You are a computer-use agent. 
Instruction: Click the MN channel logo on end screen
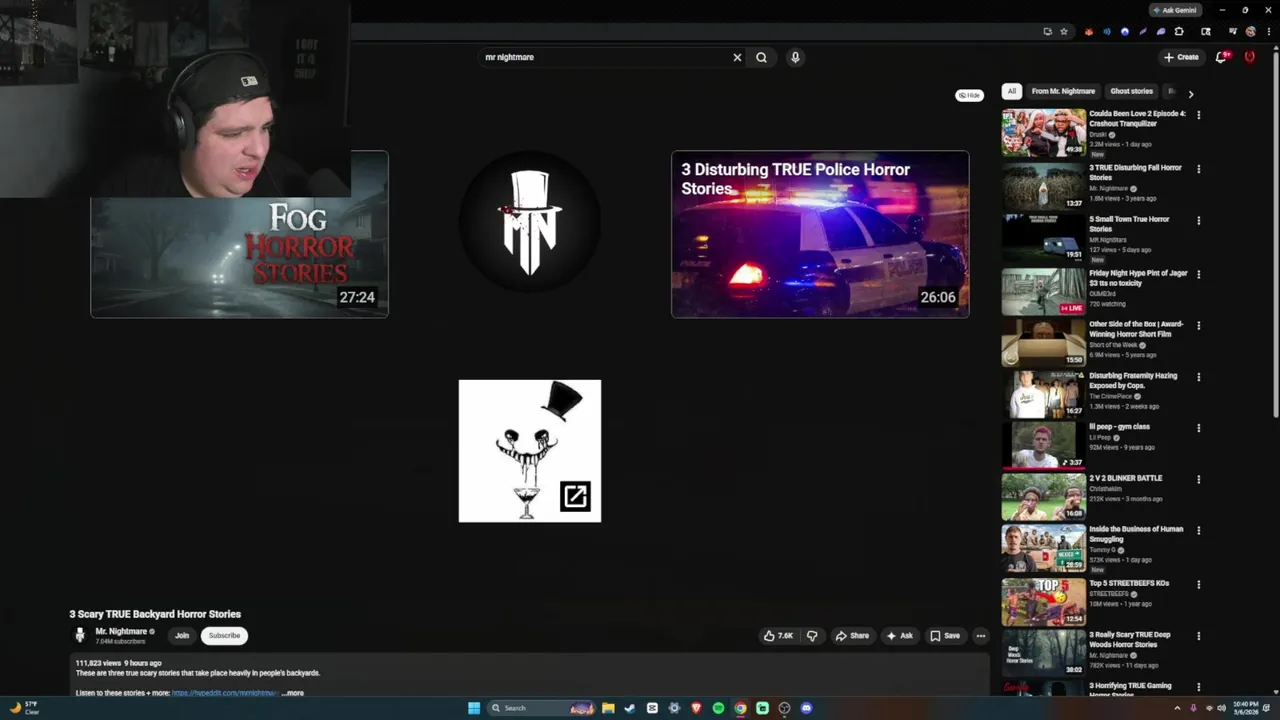(x=530, y=222)
